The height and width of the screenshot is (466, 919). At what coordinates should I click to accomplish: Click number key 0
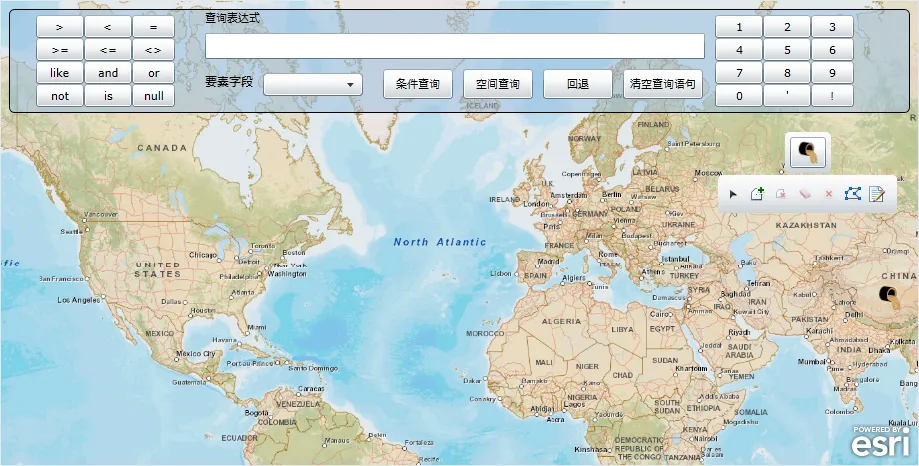coord(739,96)
